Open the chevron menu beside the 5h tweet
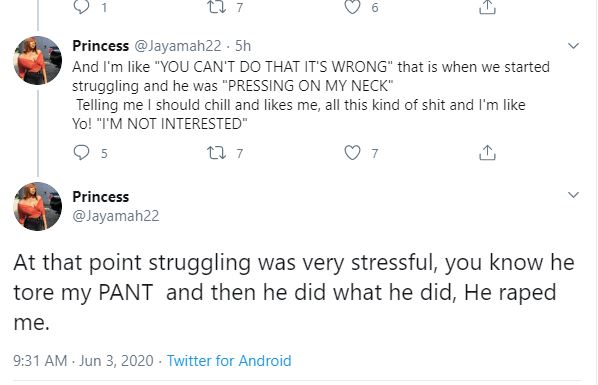Screen dimensions: 598x385 pos(573,46)
